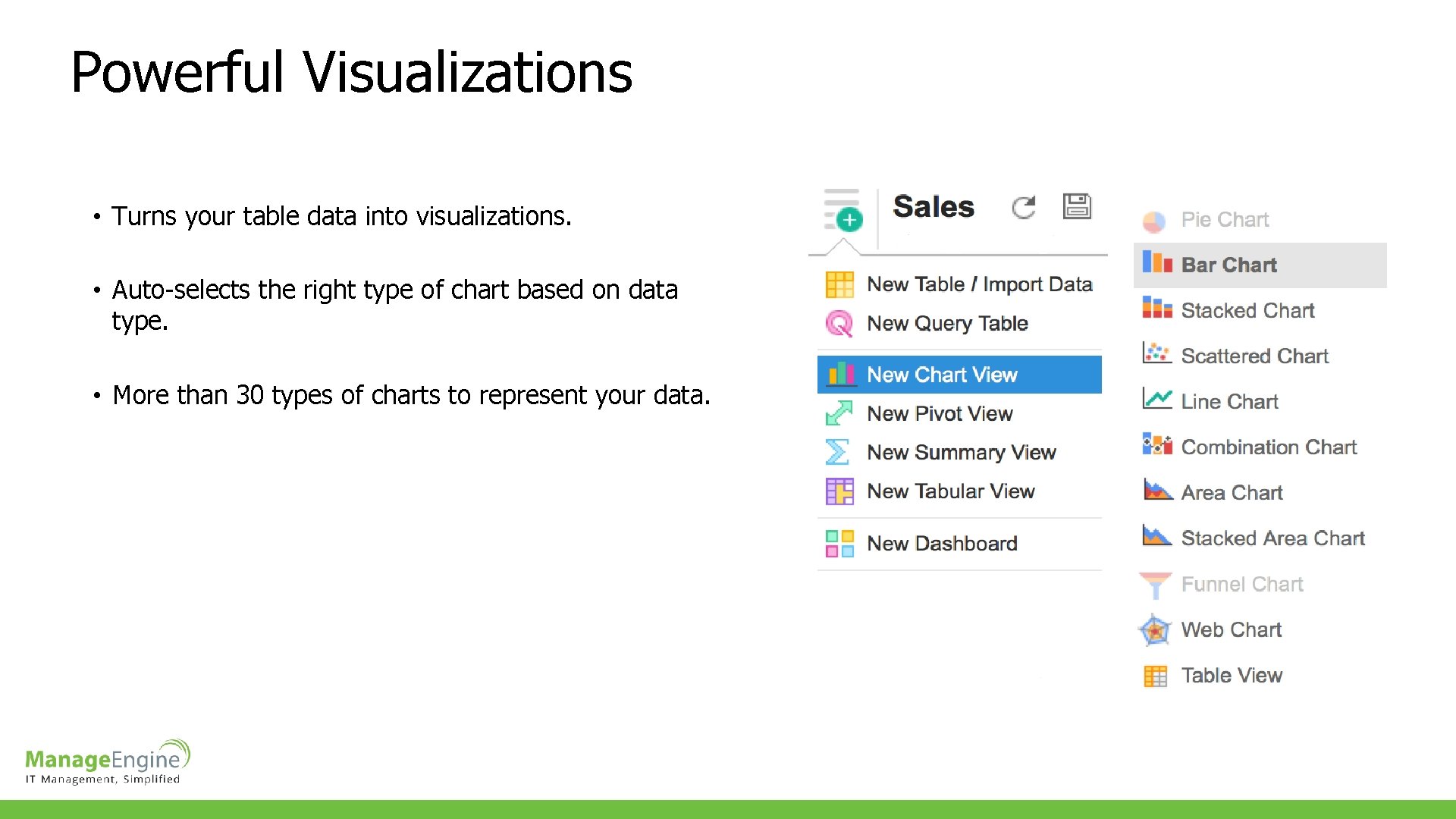
Task: Click the Funnel Chart icon
Action: coord(1155,585)
